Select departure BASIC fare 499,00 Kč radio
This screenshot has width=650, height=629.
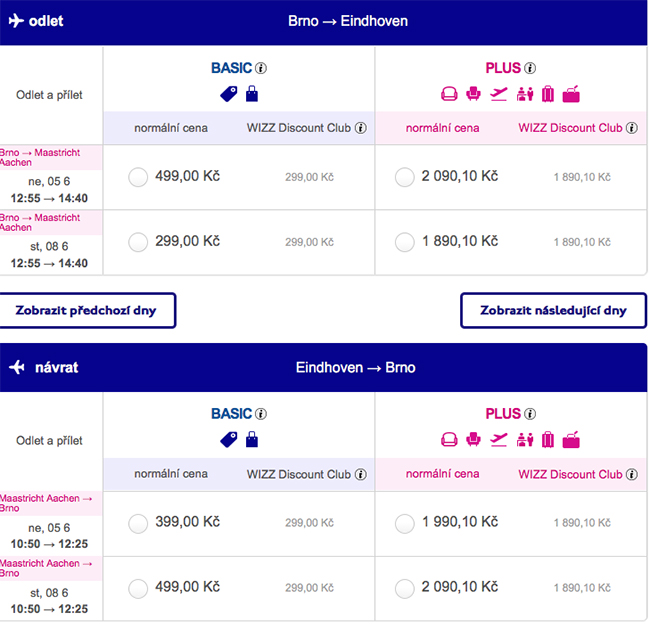click(x=138, y=177)
